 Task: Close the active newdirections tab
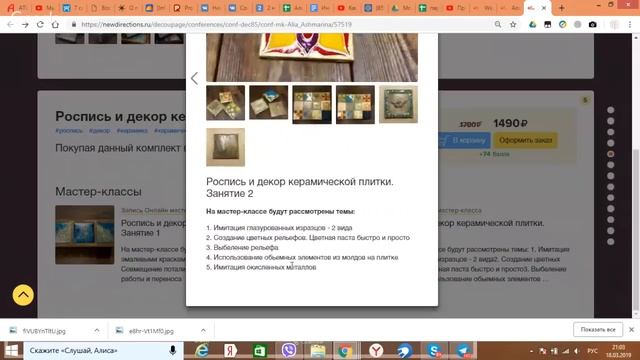[544, 8]
